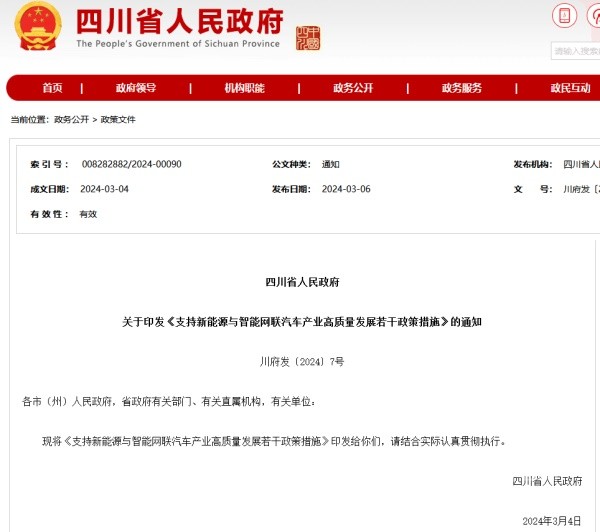Click the 四川省人民政府 site title
This screenshot has width=600, height=532.
coord(180,21)
